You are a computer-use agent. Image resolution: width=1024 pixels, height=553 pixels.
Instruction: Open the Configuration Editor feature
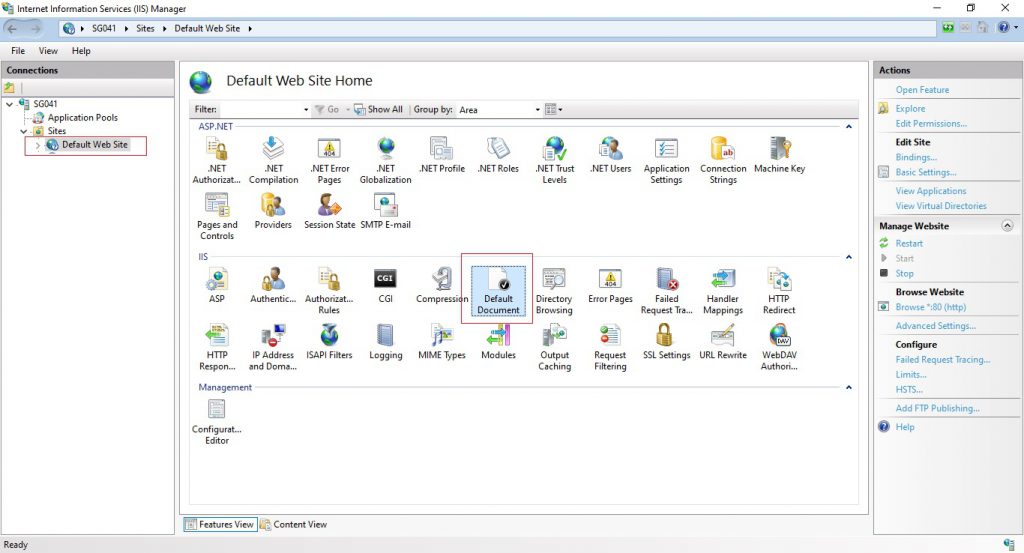217,422
